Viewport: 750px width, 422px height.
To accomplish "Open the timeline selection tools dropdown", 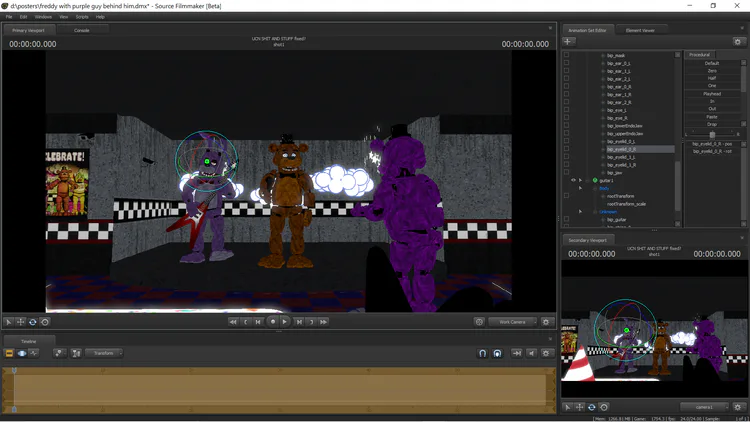I will click(x=59, y=353).
